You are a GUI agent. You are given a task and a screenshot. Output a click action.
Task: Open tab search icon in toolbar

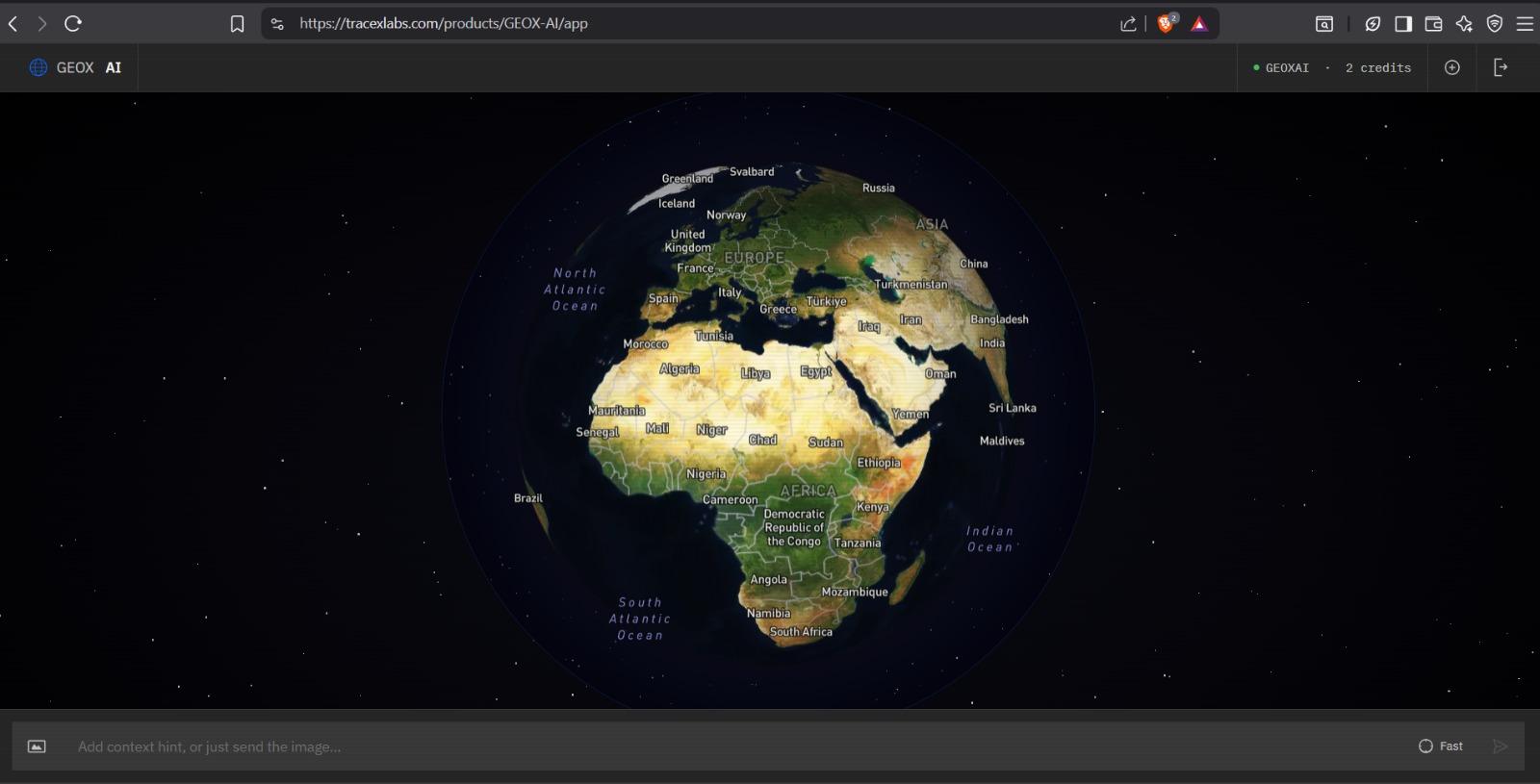[x=1324, y=24]
